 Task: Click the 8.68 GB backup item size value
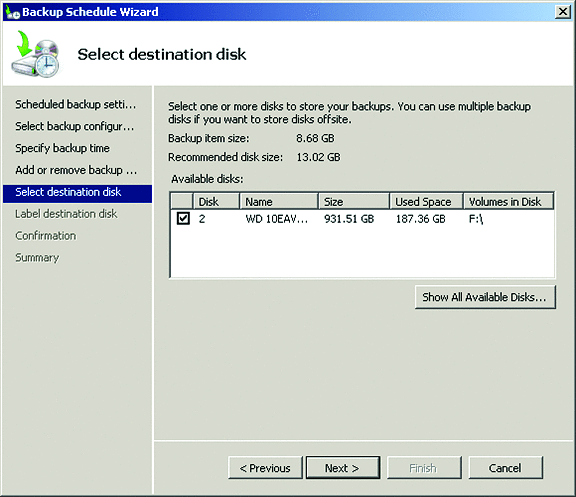(316, 138)
